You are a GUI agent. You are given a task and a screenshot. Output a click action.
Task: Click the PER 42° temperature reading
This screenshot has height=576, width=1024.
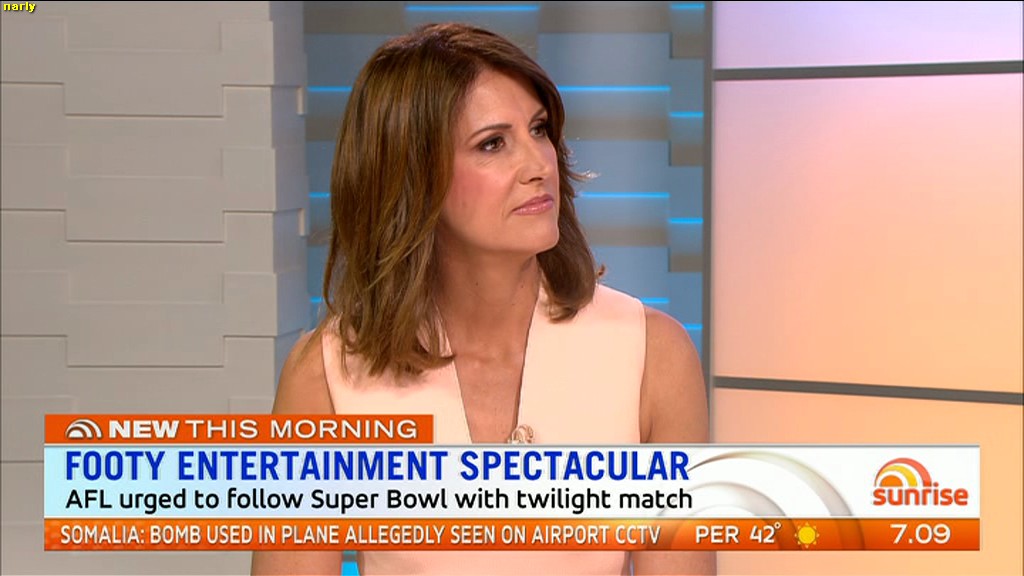pyautogui.click(x=737, y=534)
